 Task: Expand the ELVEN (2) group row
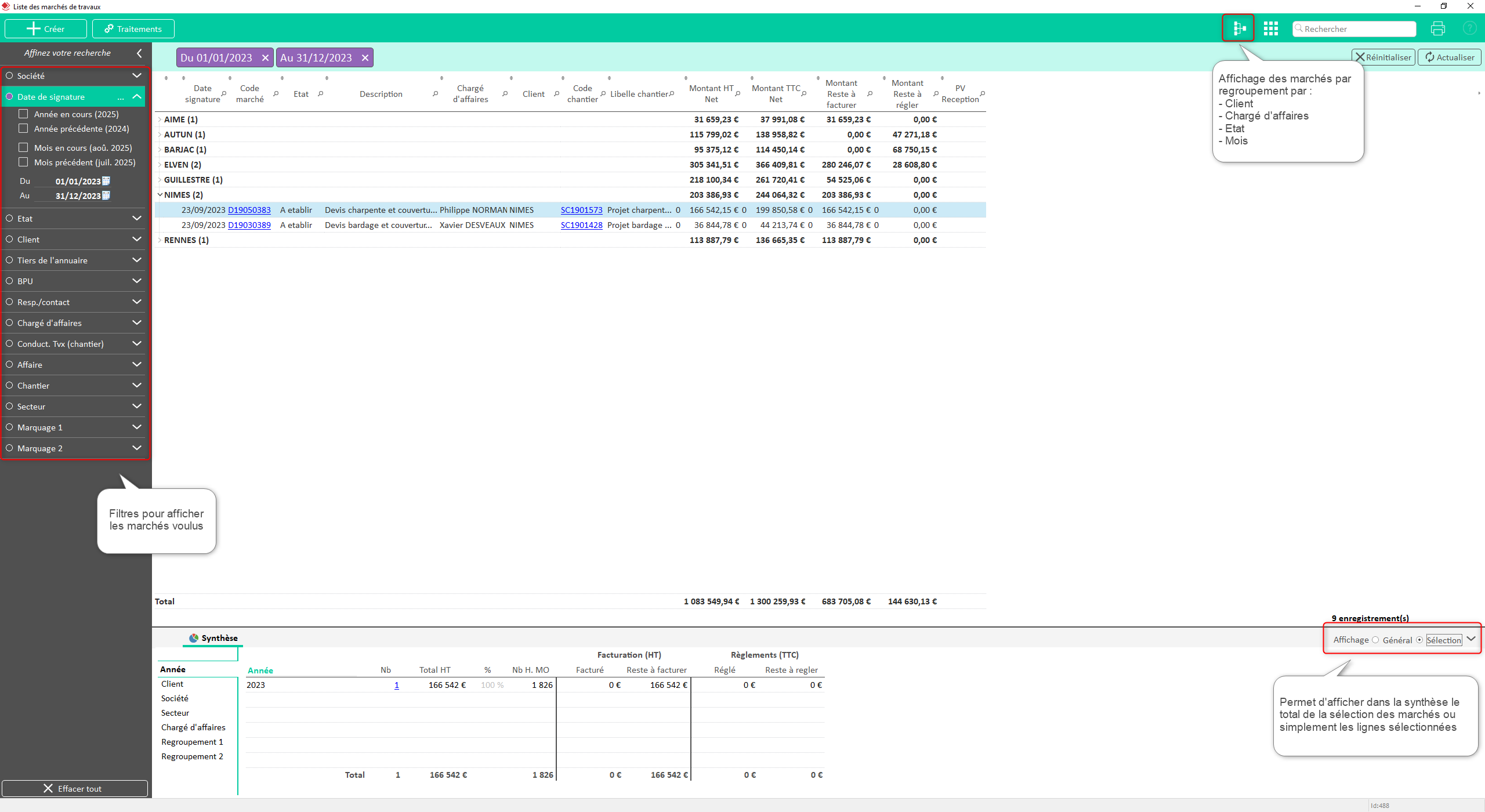(160, 165)
